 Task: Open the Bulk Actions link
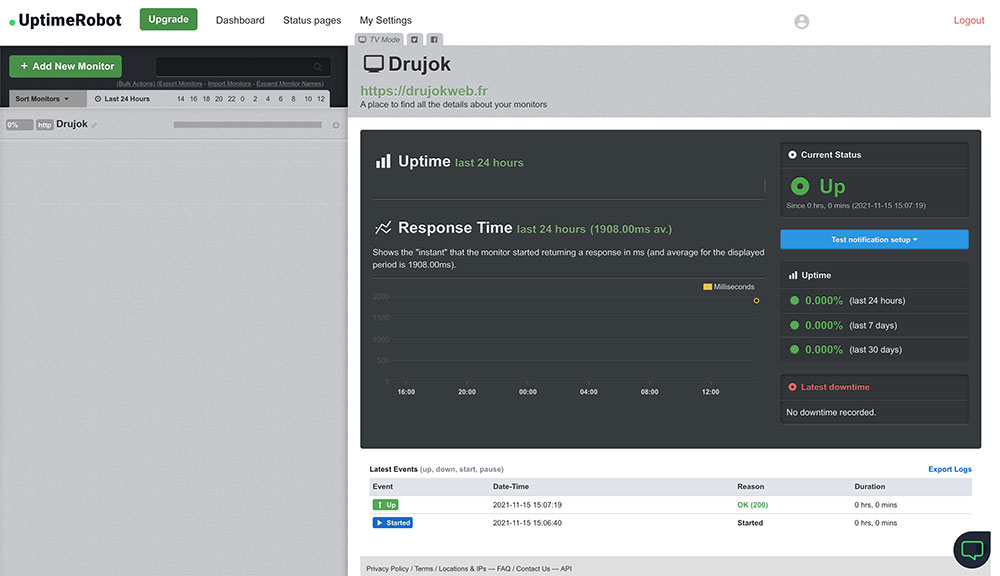136,84
